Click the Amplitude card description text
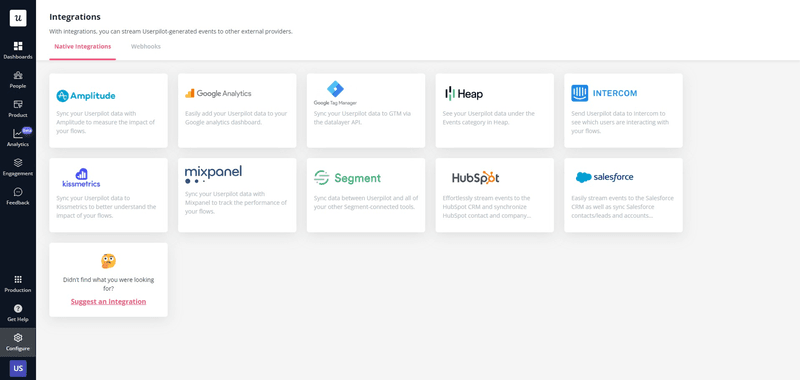The image size is (800, 380). point(106,122)
